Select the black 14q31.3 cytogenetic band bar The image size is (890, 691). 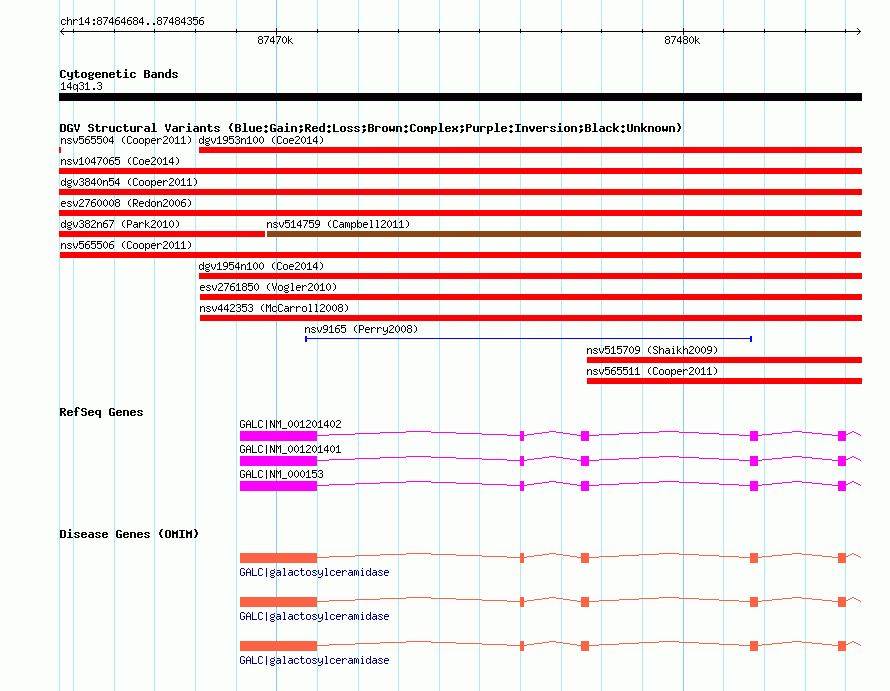tap(460, 97)
